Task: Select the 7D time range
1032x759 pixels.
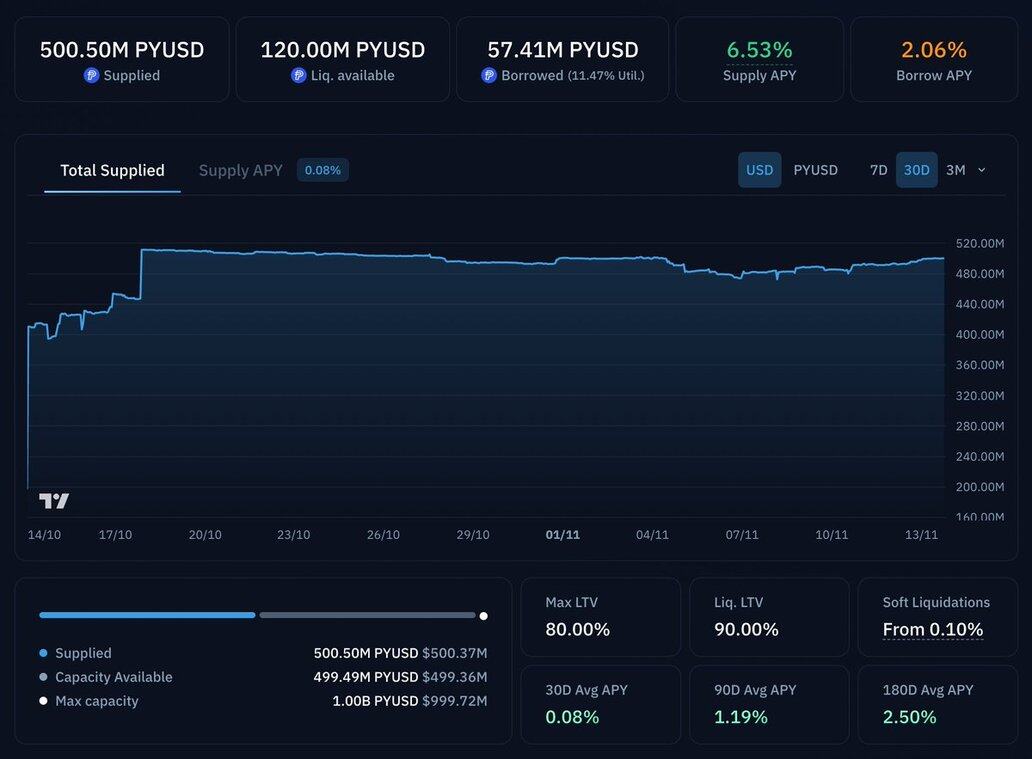Action: [878, 170]
